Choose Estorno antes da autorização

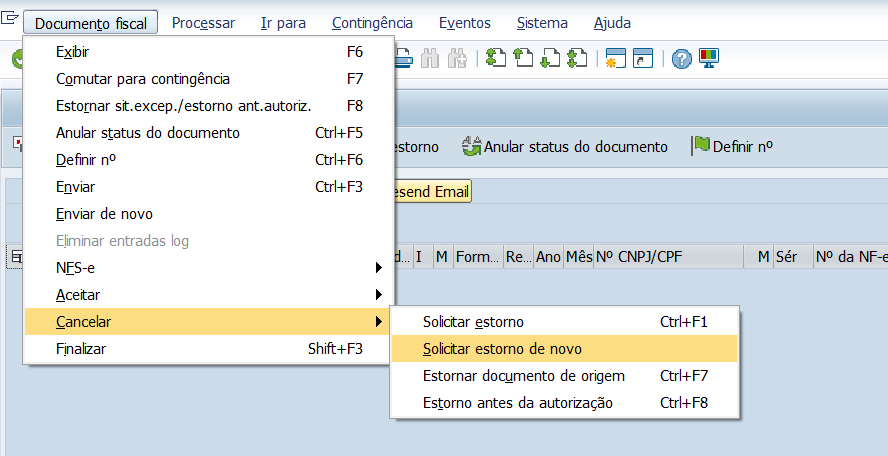coord(564,403)
